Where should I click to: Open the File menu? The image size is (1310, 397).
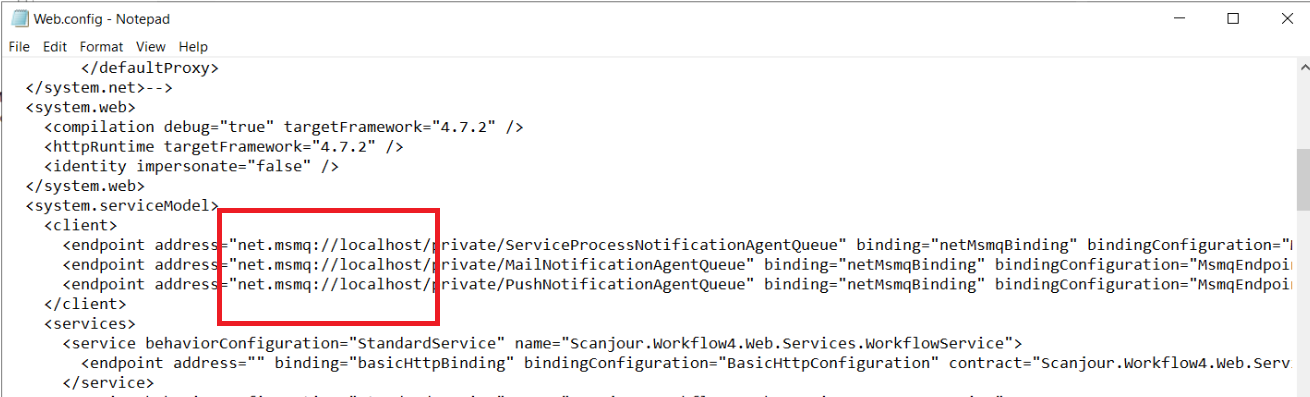(19, 46)
